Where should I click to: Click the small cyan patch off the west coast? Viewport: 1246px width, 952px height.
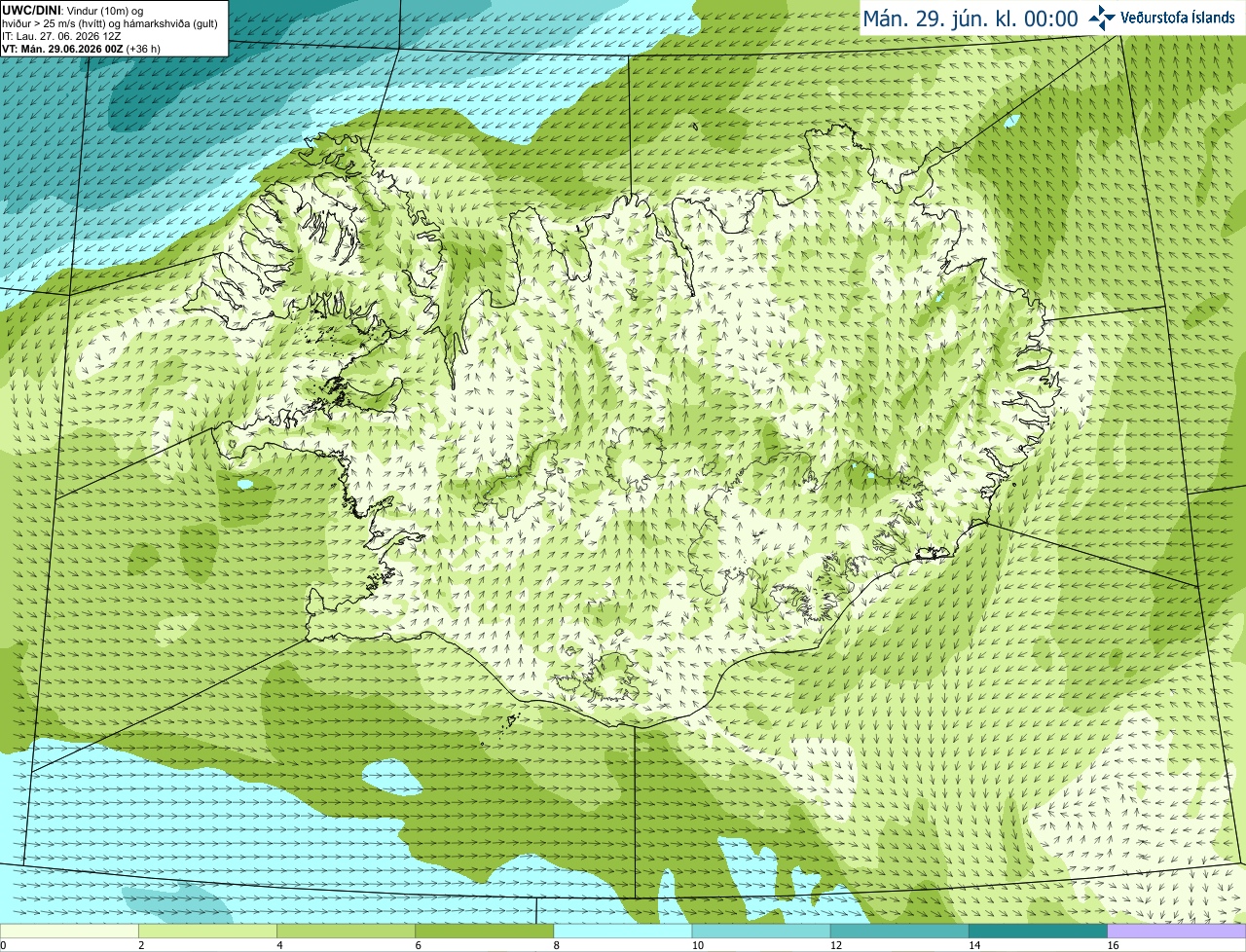click(244, 484)
